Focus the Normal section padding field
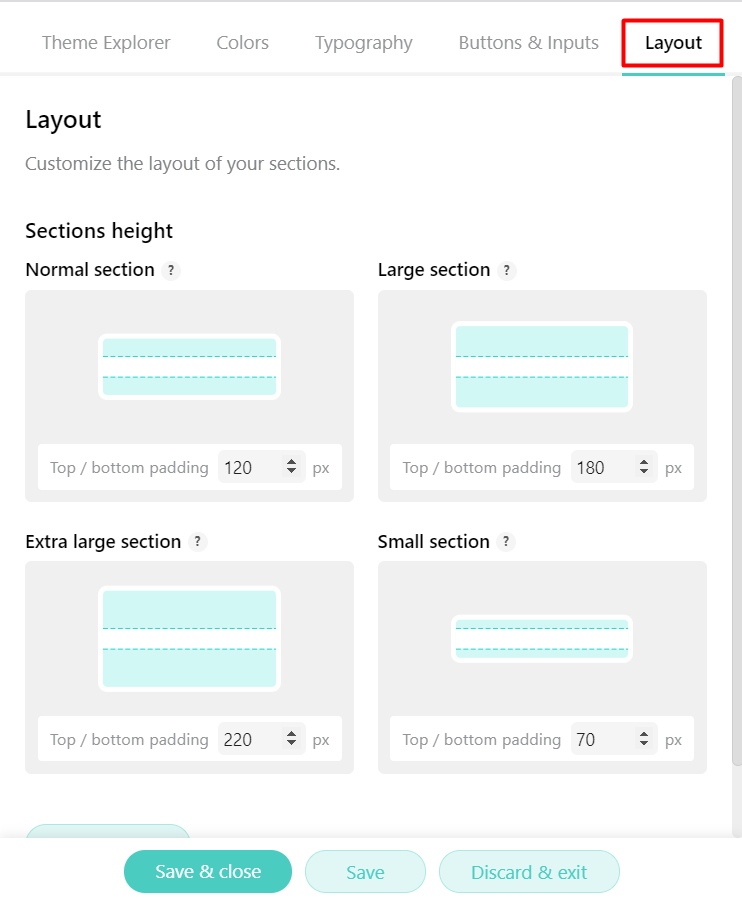The width and height of the screenshot is (742, 901). [250, 467]
